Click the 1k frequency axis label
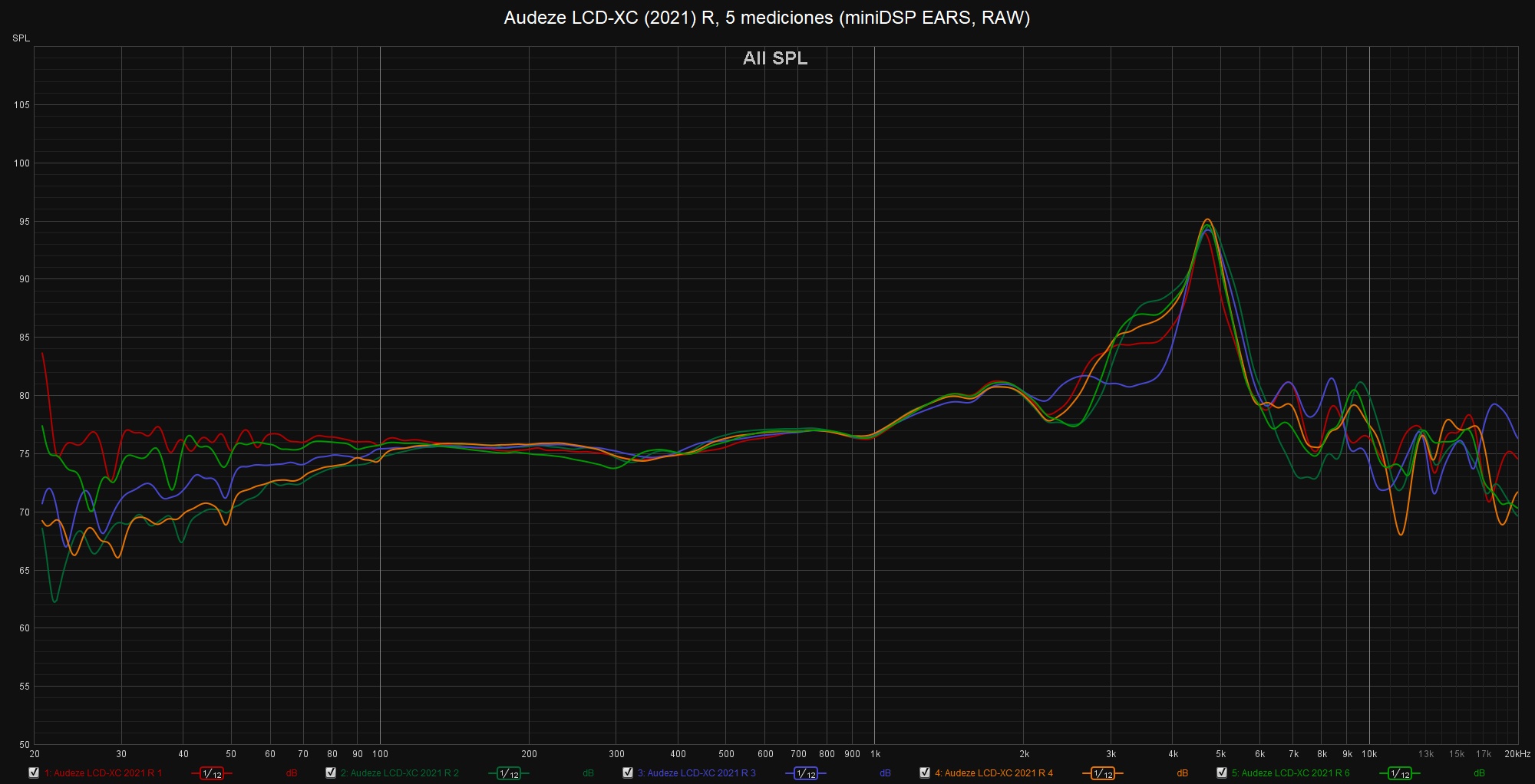 875,754
